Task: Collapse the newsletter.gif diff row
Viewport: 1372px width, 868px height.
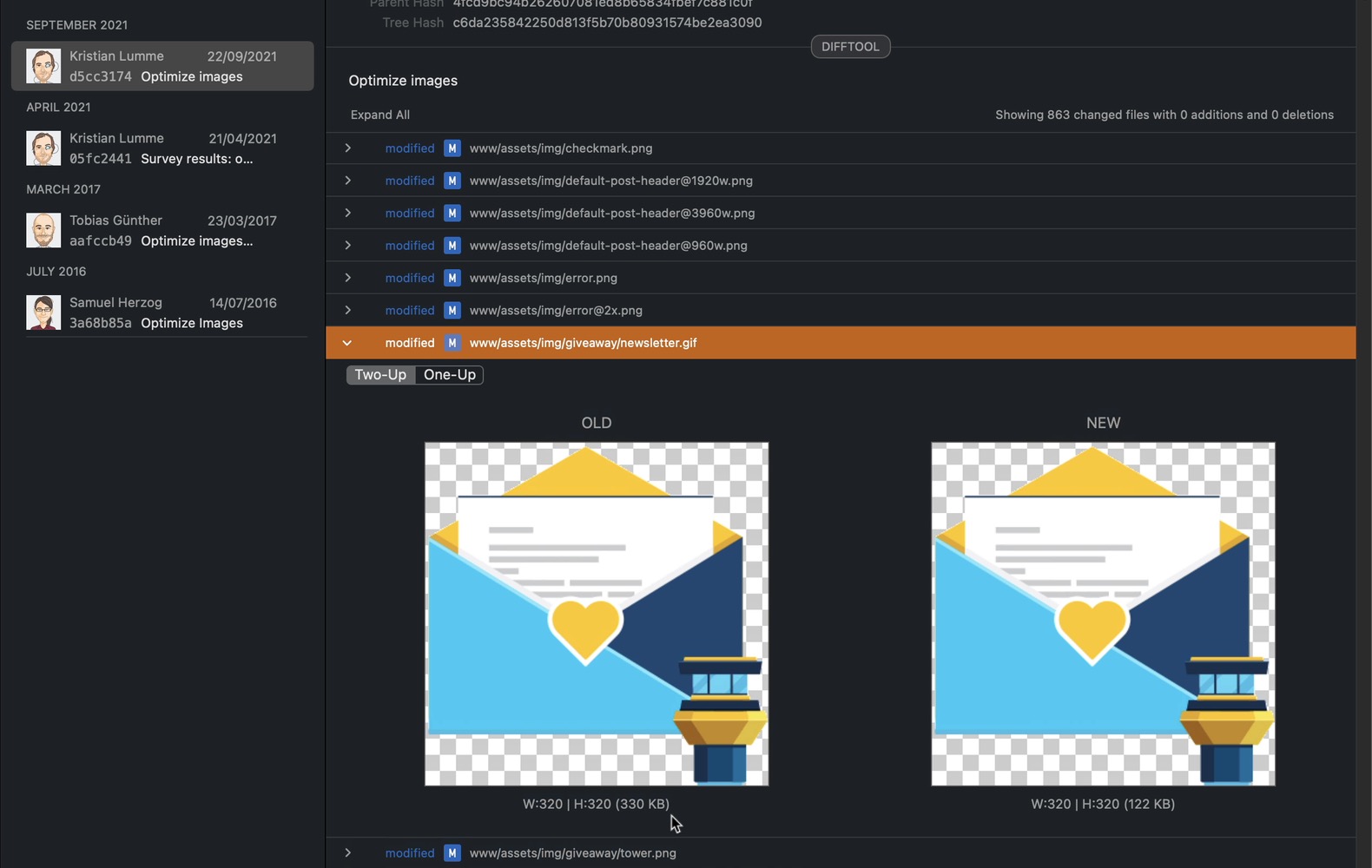Action: [347, 343]
